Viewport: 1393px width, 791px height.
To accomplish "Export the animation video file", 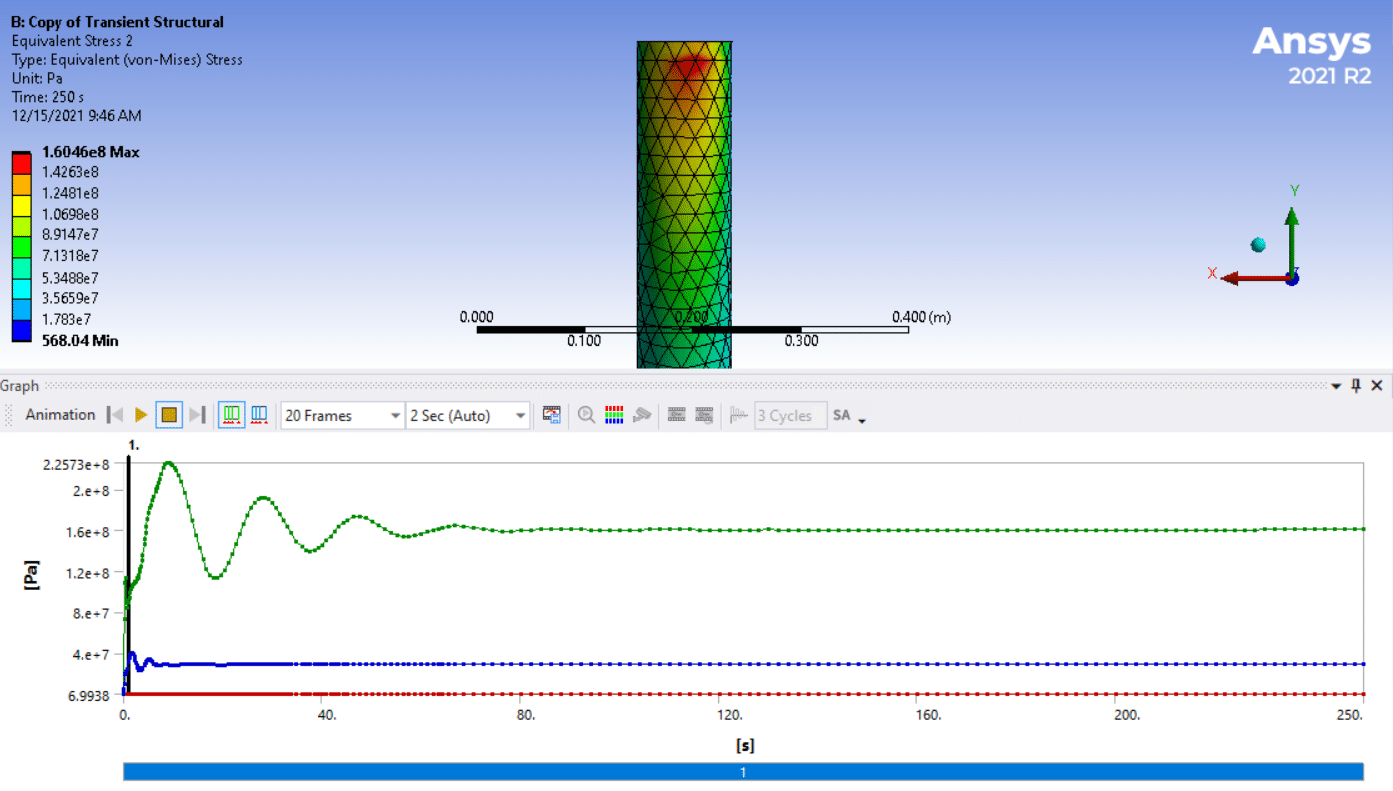I will 552,415.
